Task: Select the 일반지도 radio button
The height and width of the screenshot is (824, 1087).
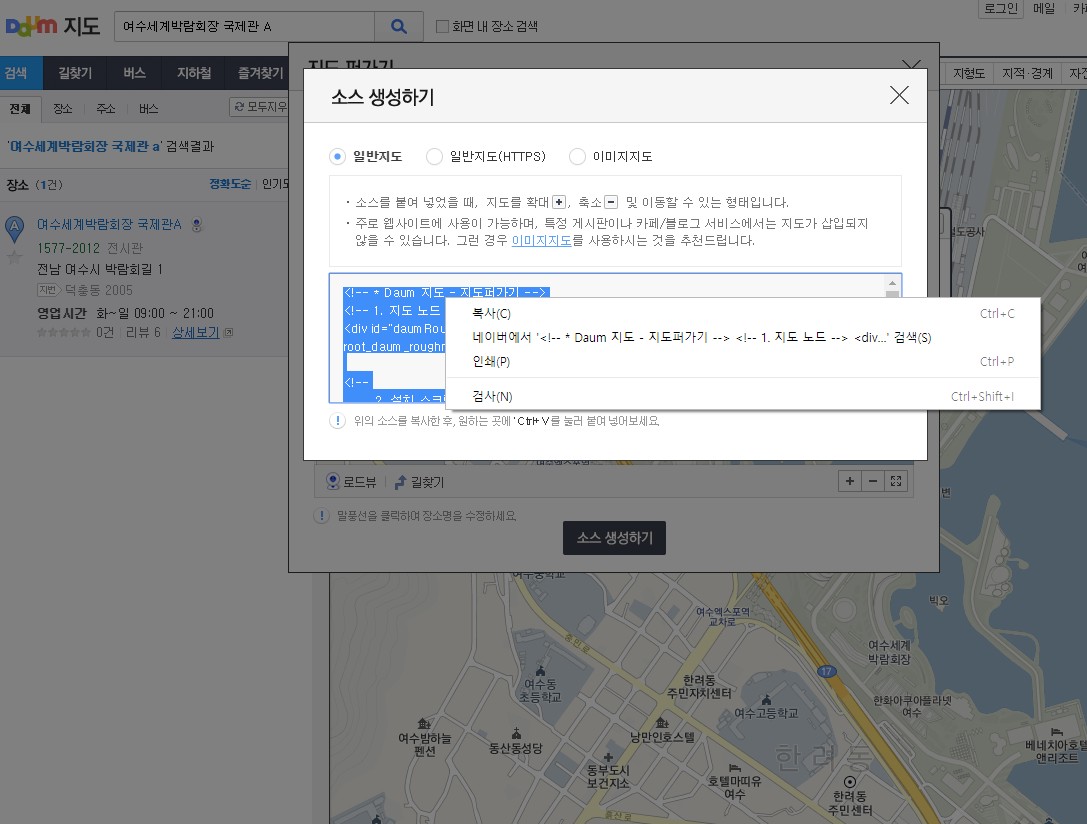Action: click(337, 156)
